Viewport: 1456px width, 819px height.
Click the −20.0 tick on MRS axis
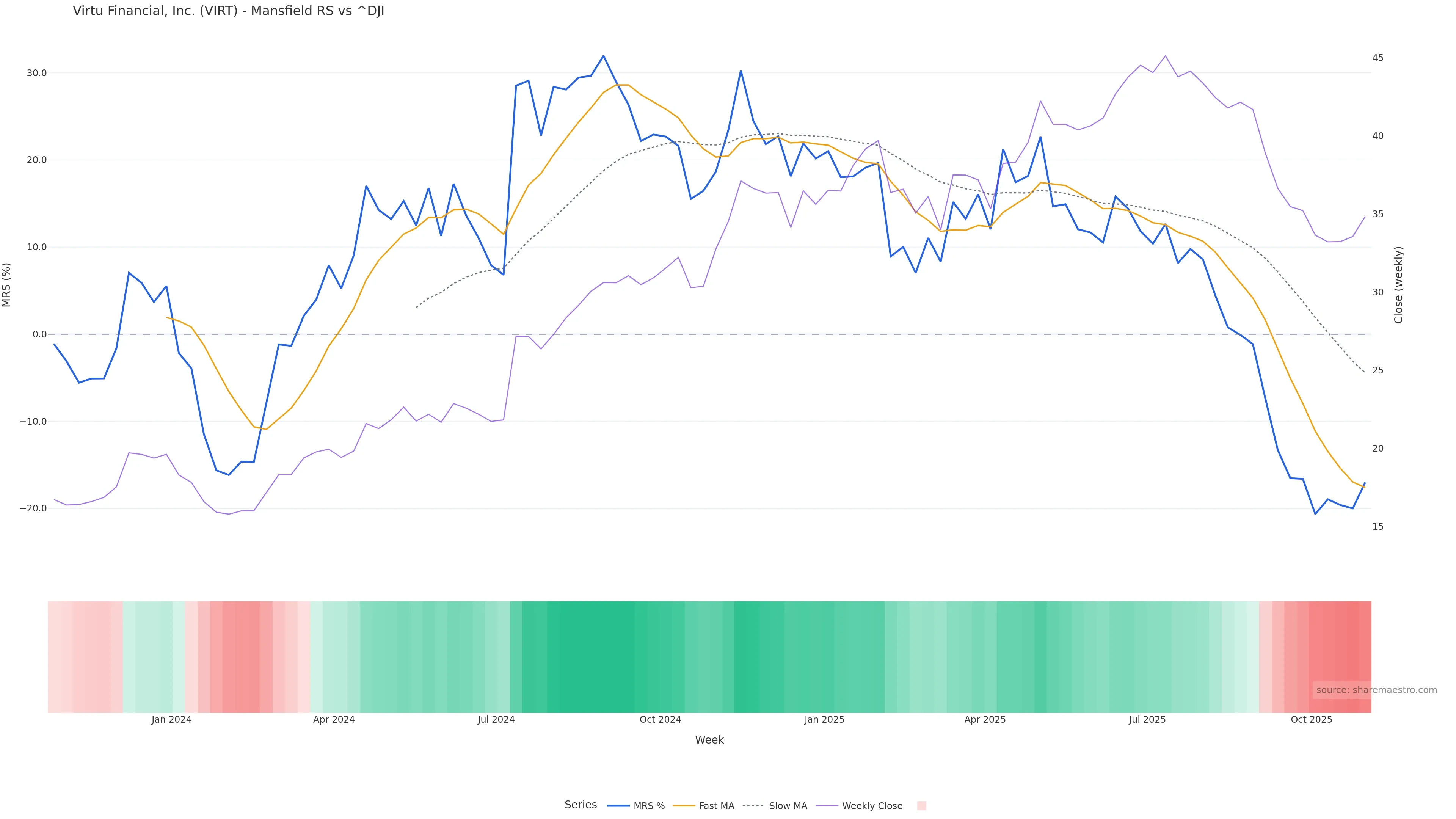[x=33, y=508]
